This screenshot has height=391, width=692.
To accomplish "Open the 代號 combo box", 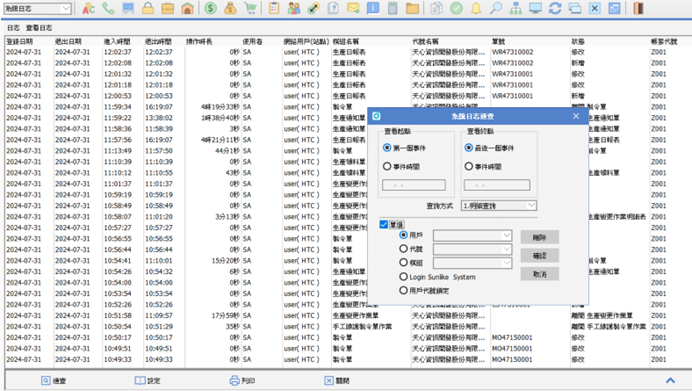I will pyautogui.click(x=507, y=249).
